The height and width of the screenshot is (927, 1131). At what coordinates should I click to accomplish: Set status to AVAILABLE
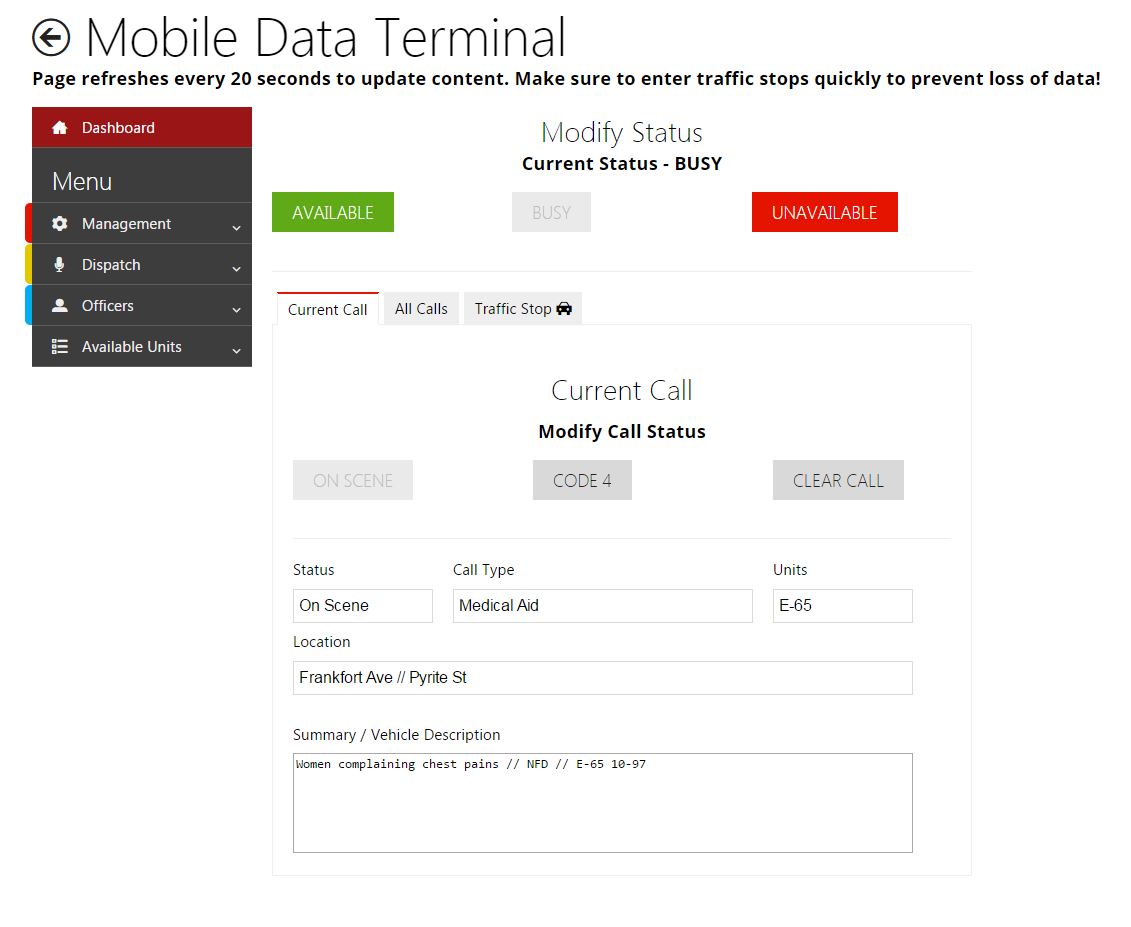333,213
